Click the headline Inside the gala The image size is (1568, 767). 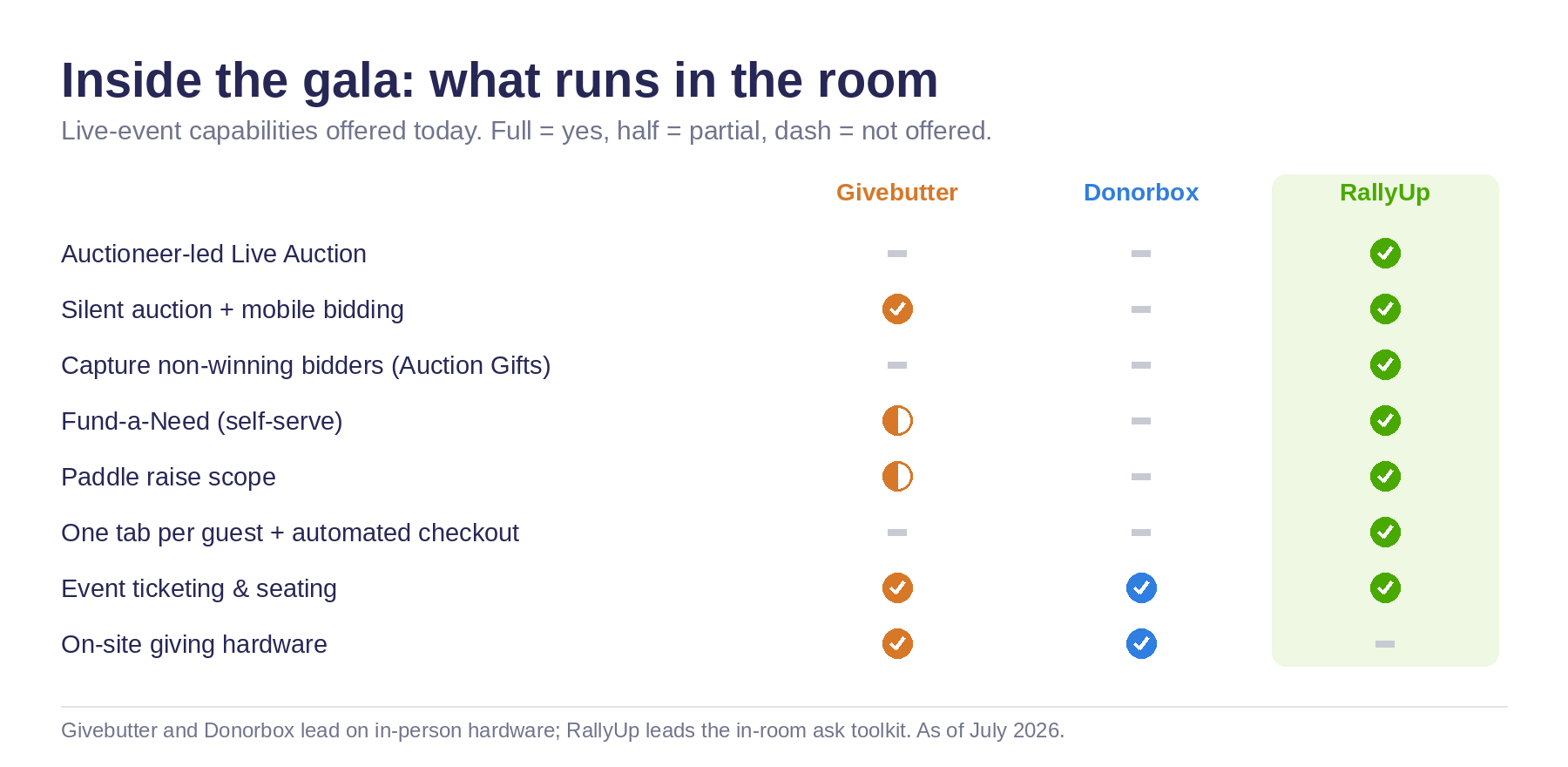[499, 80]
